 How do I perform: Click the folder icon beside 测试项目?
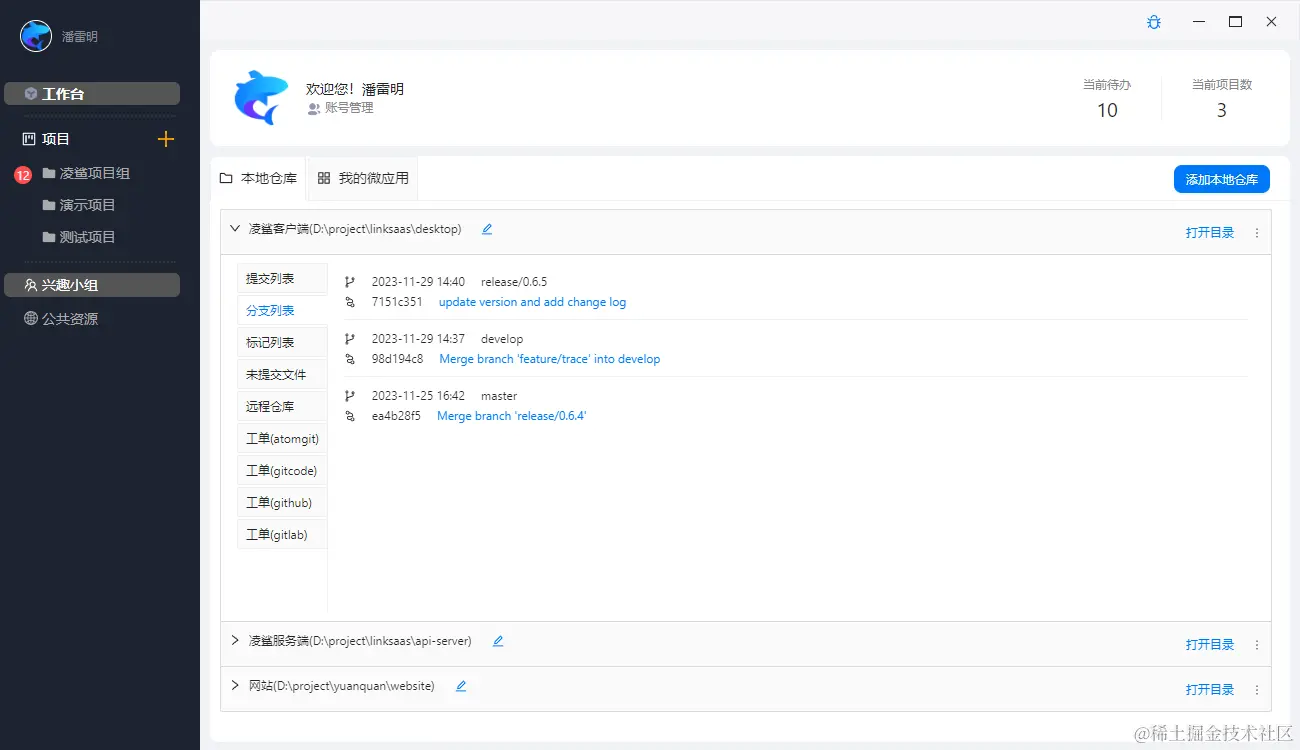tap(49, 237)
